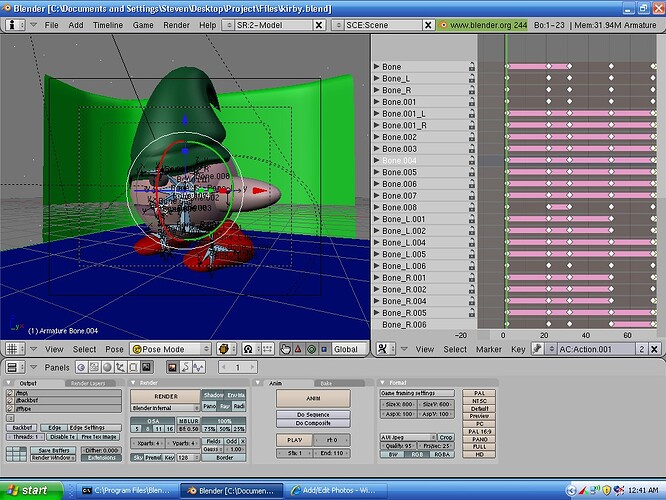The width and height of the screenshot is (666, 500).
Task: Open the Global orientation dropdown
Action: pyautogui.click(x=349, y=349)
